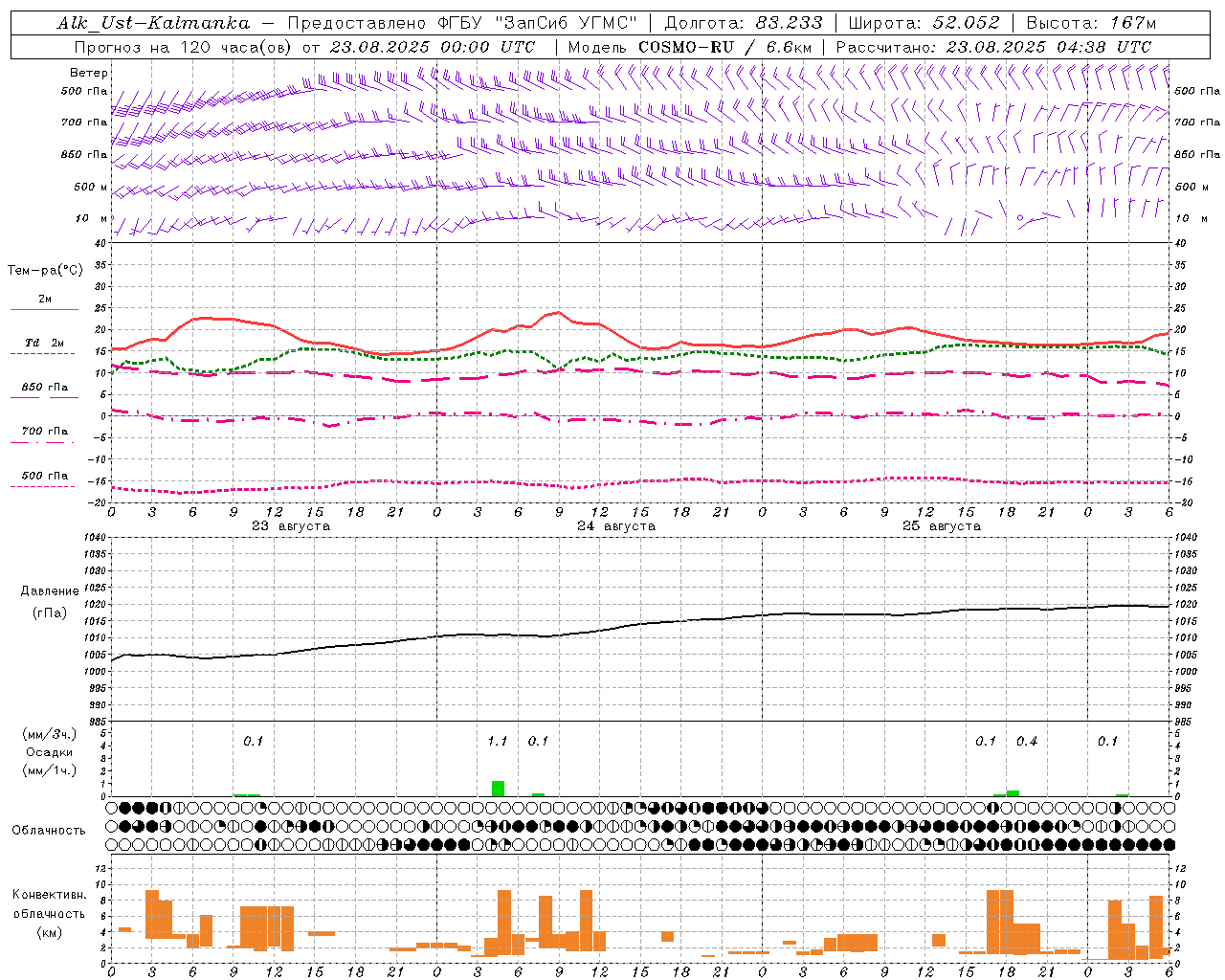Viewport: 1225px width, 980px height.
Task: Click the (мм/1ч.) precipitation unit label
Action: coord(50,771)
